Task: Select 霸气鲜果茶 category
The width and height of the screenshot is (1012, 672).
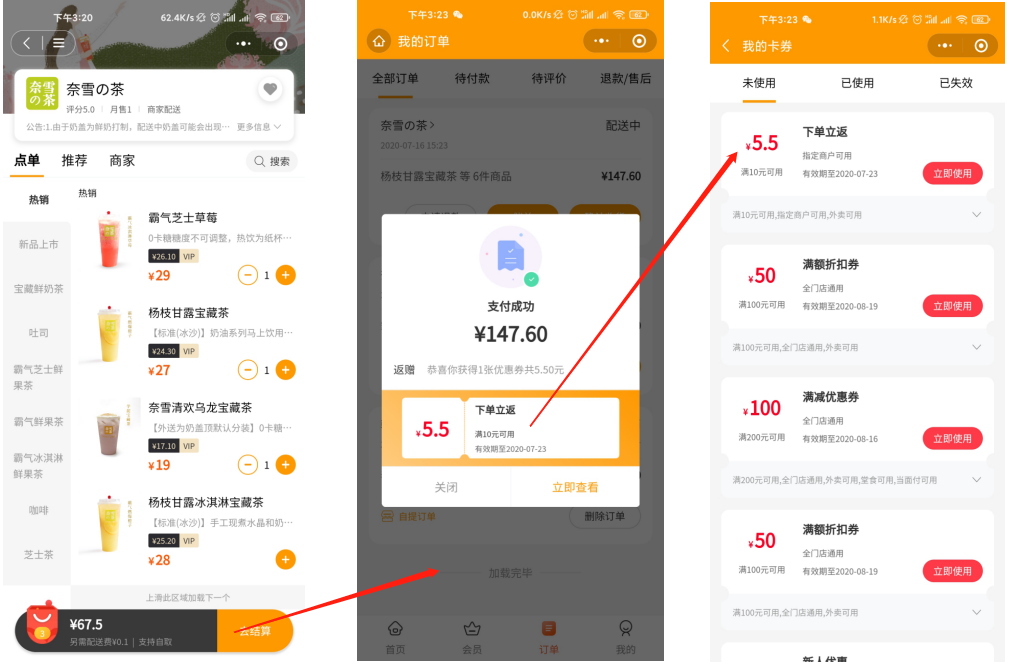Action: click(38, 422)
